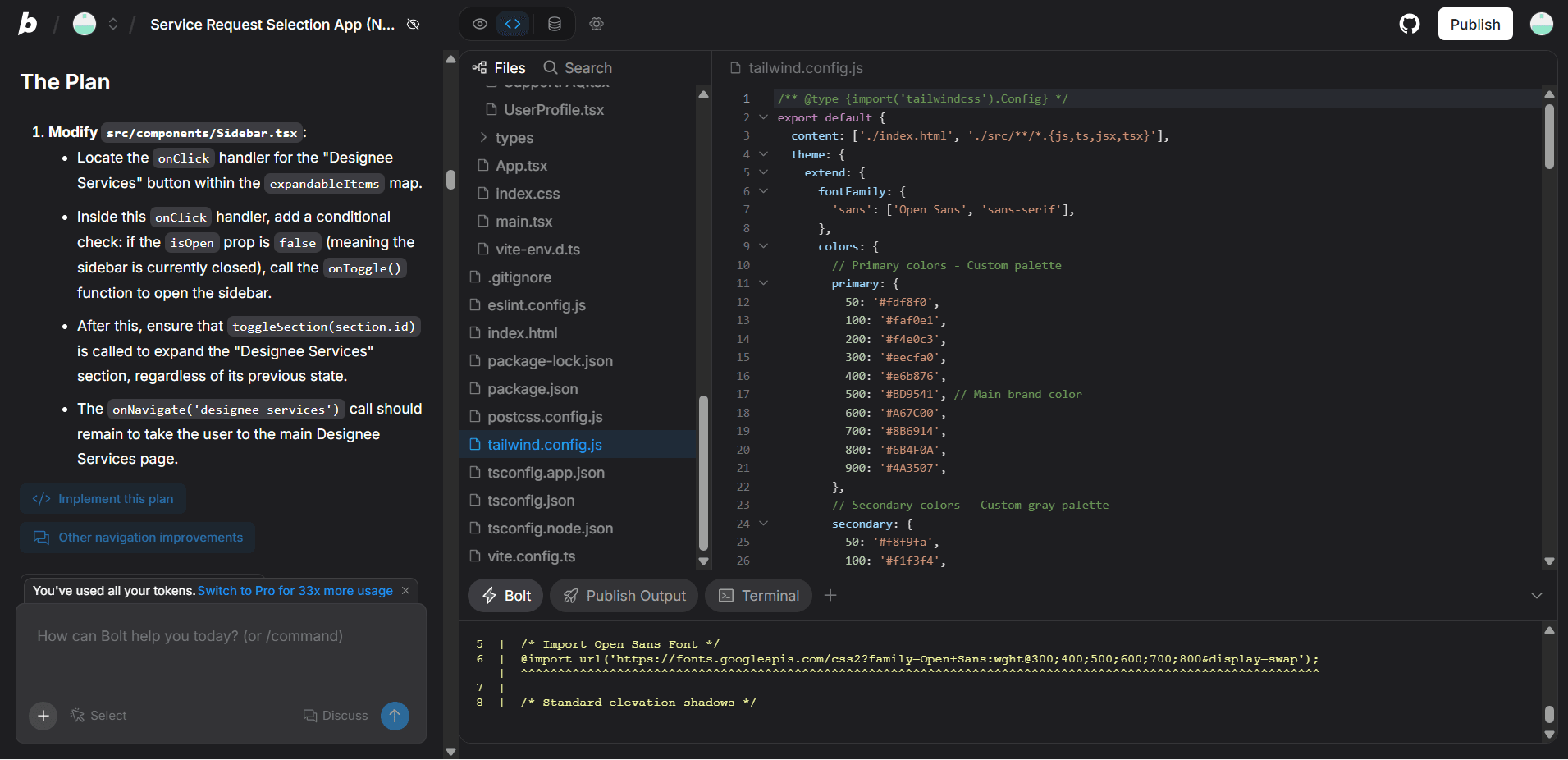Image resolution: width=1568 pixels, height=760 pixels.
Task: Click Implement this plan button
Action: [x=103, y=499]
